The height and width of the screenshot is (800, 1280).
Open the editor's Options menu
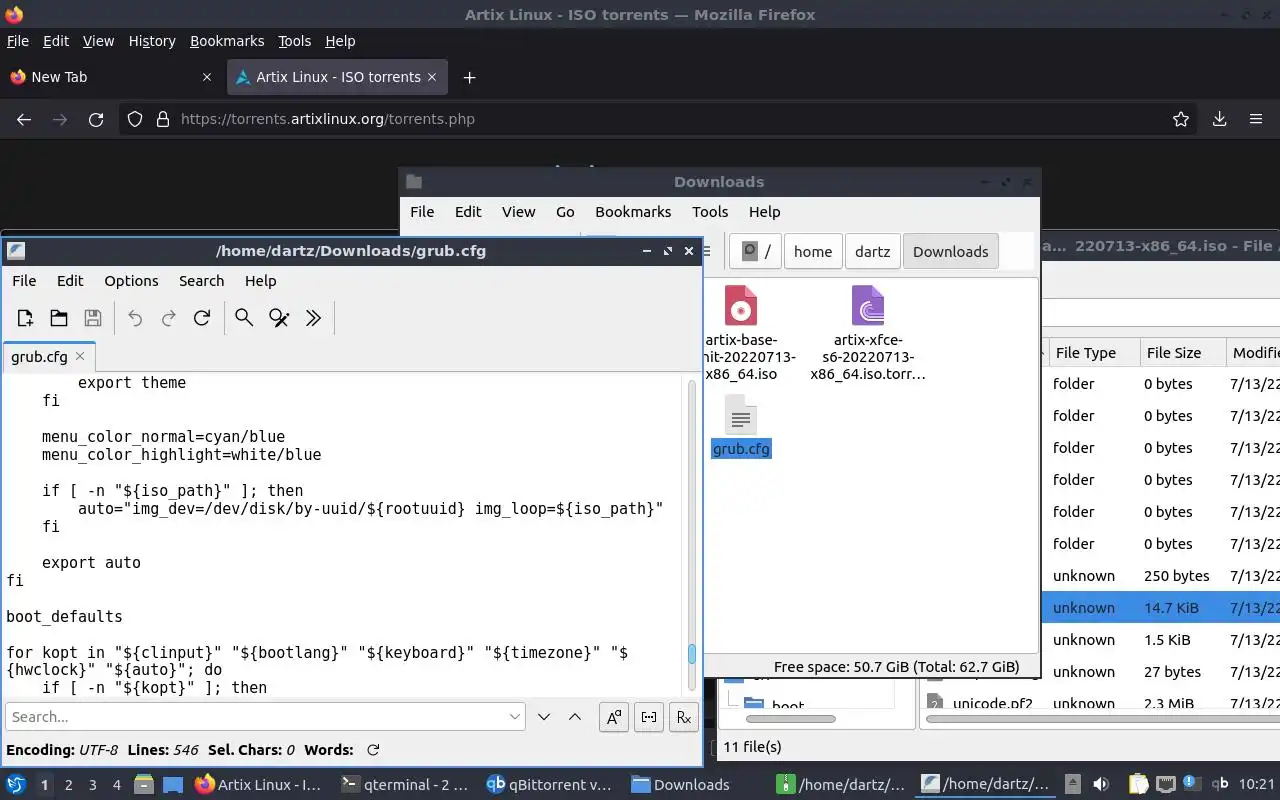(x=131, y=281)
